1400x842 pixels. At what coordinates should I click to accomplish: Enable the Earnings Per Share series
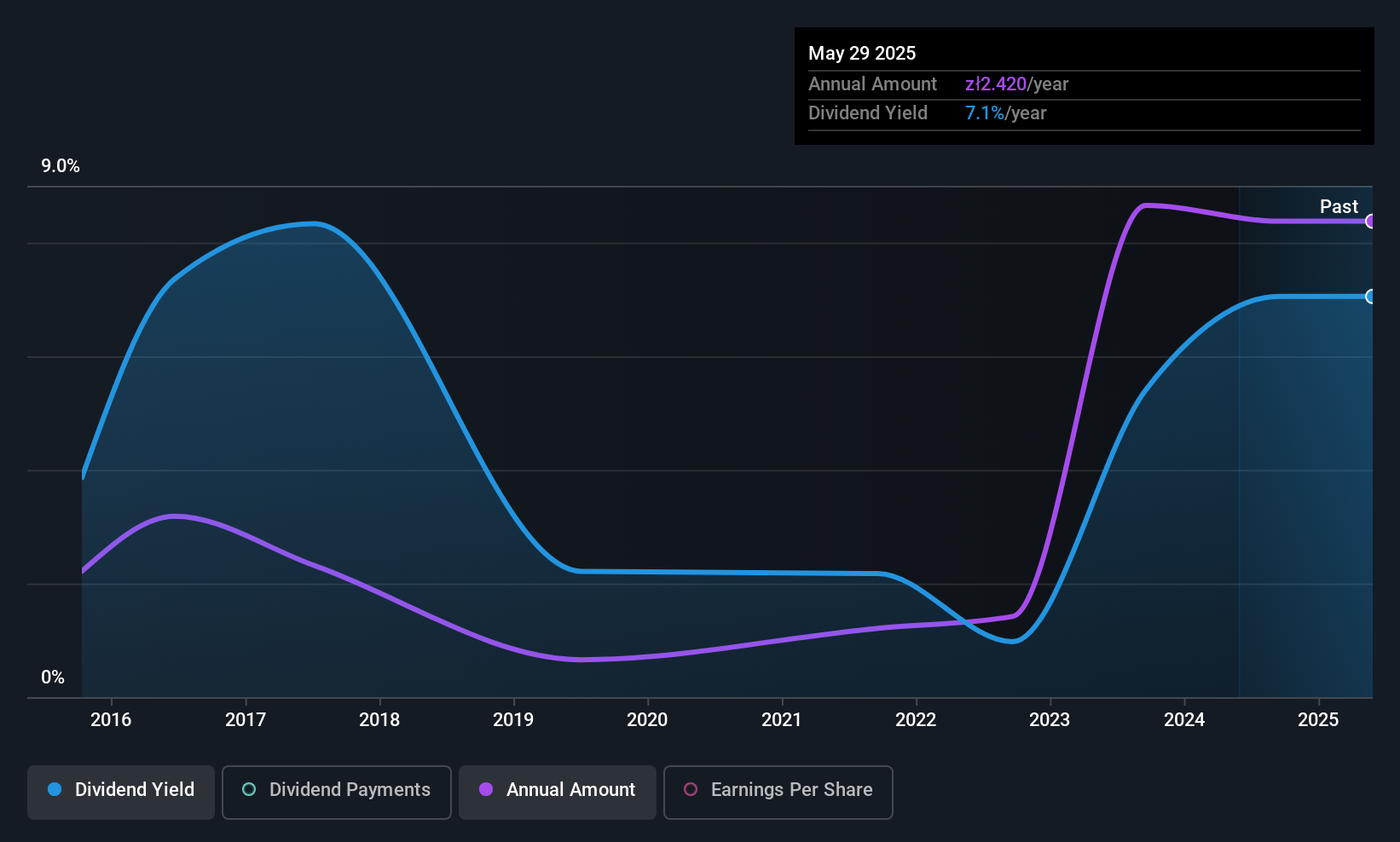click(x=778, y=793)
